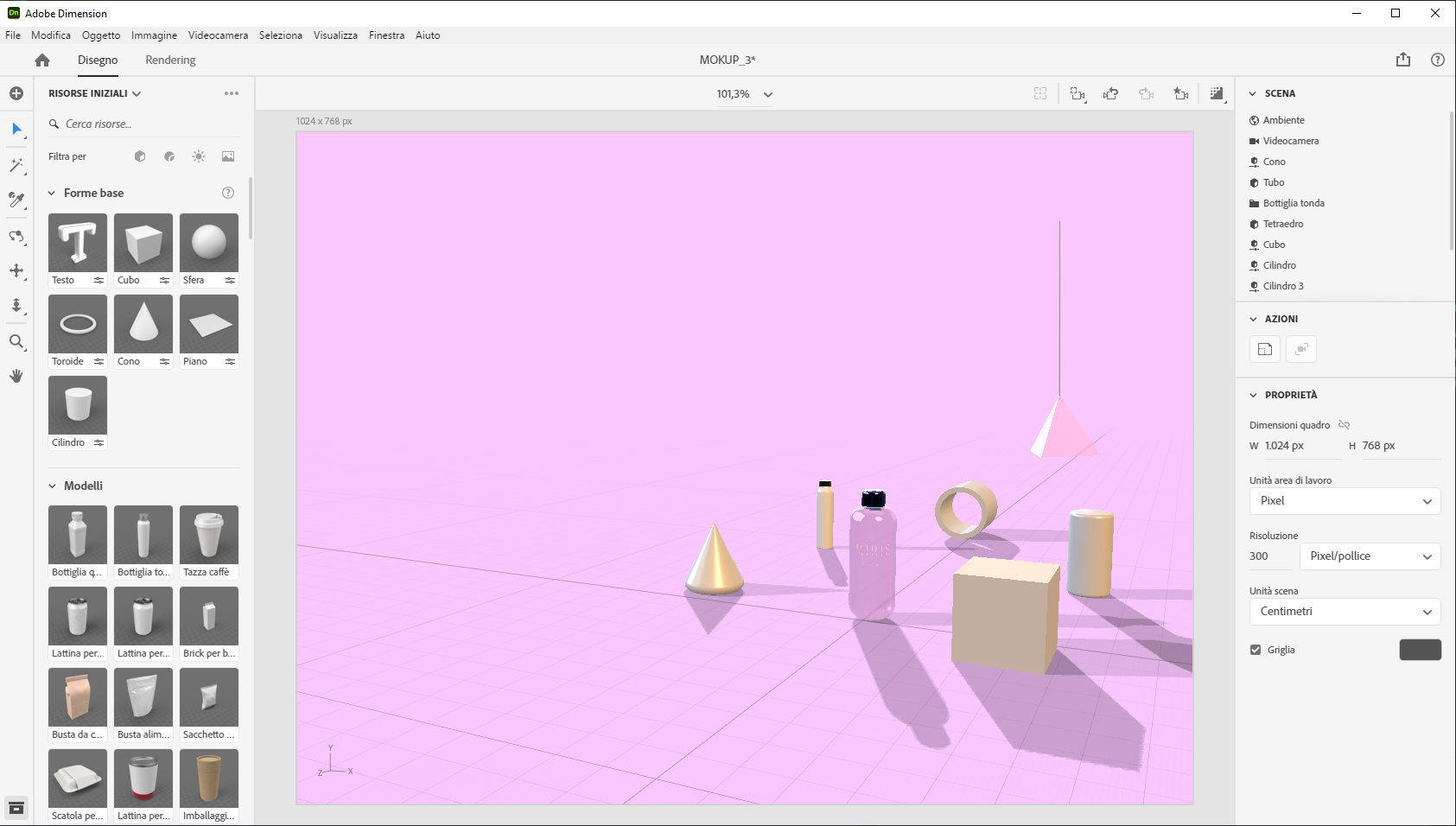Select Bottiglia tonda in scene list

1293,203
